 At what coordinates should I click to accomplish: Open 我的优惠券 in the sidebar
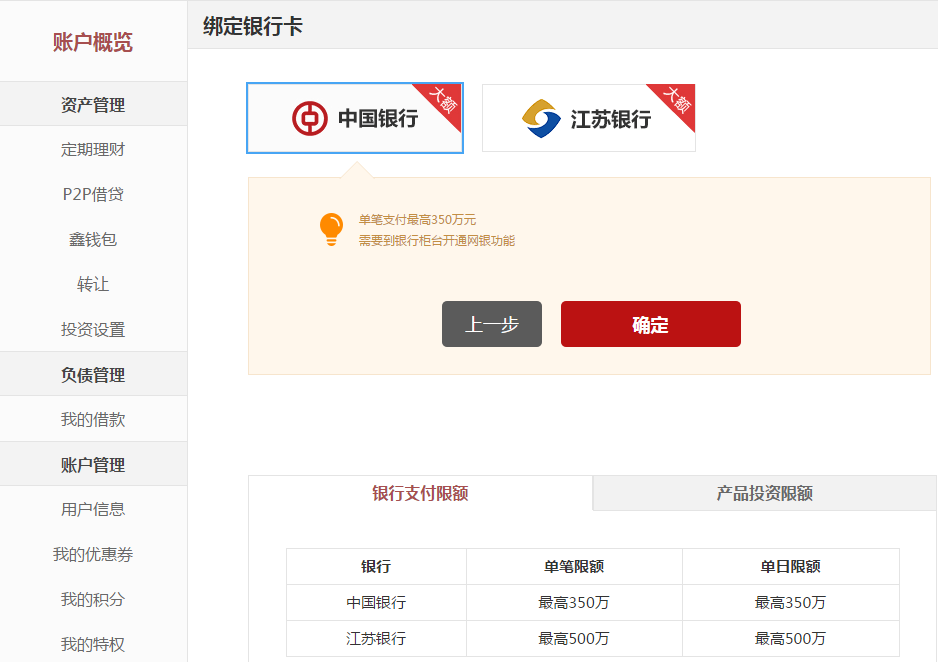(93, 554)
